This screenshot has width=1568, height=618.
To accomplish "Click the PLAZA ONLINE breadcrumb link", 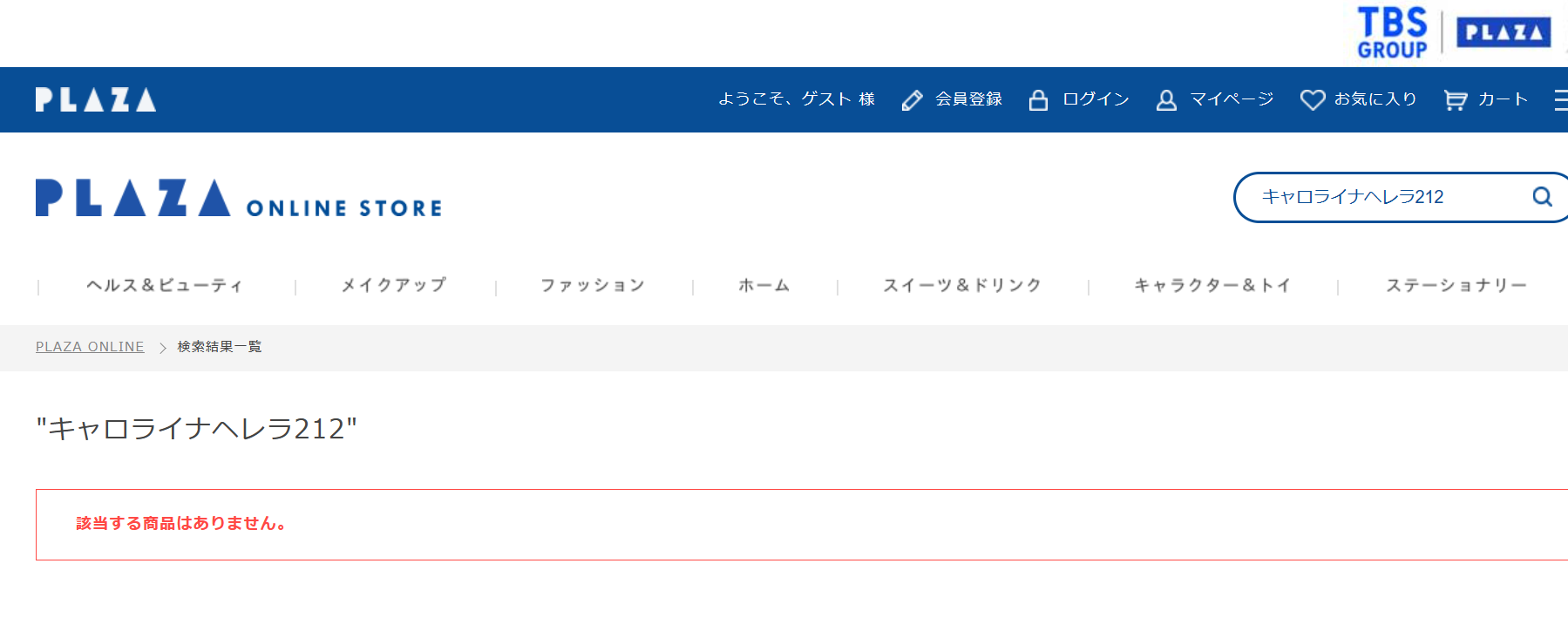I will point(90,346).
